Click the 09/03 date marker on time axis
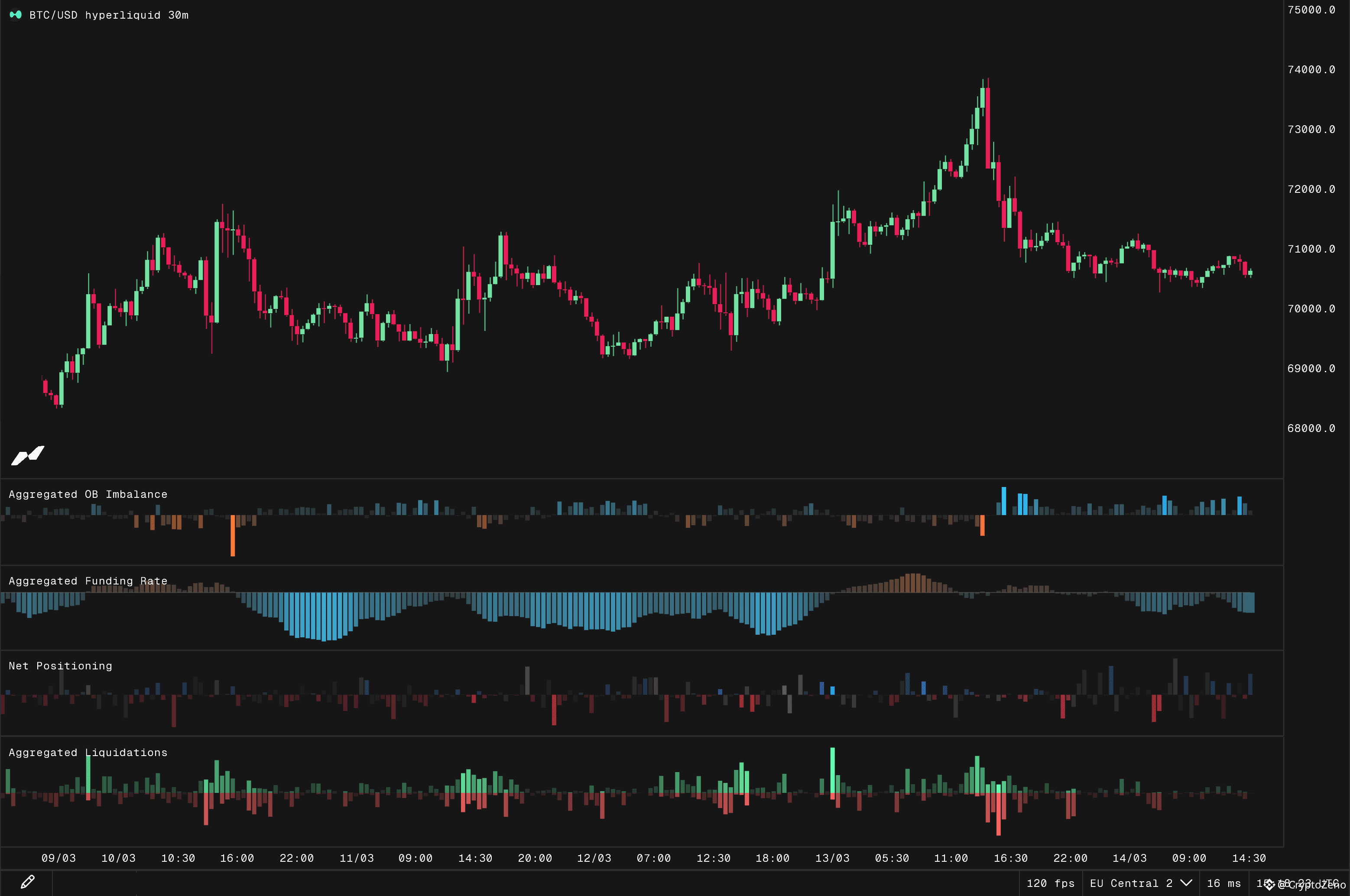This screenshot has width=1350, height=896. point(58,858)
